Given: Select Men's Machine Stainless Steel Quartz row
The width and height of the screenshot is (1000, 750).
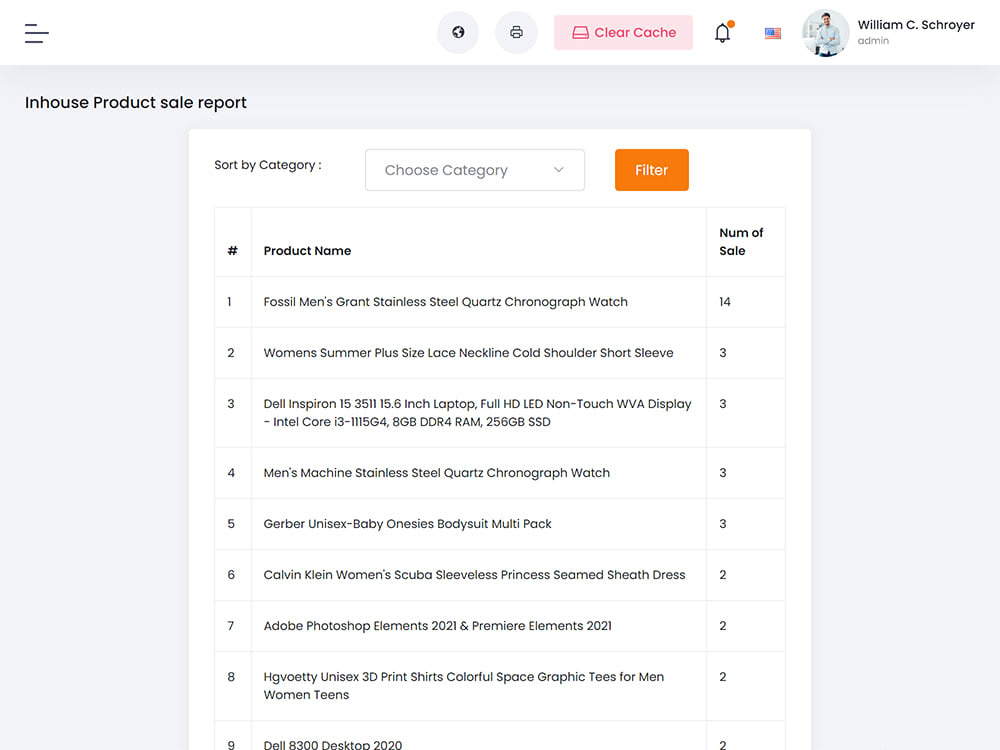Looking at the screenshot, I should point(499,473).
